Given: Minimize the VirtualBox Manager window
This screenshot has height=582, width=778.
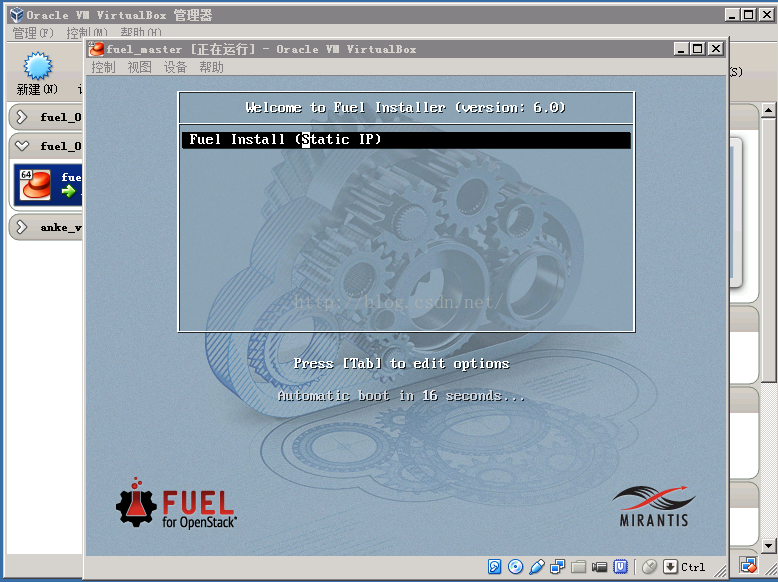Looking at the screenshot, I should point(731,14).
